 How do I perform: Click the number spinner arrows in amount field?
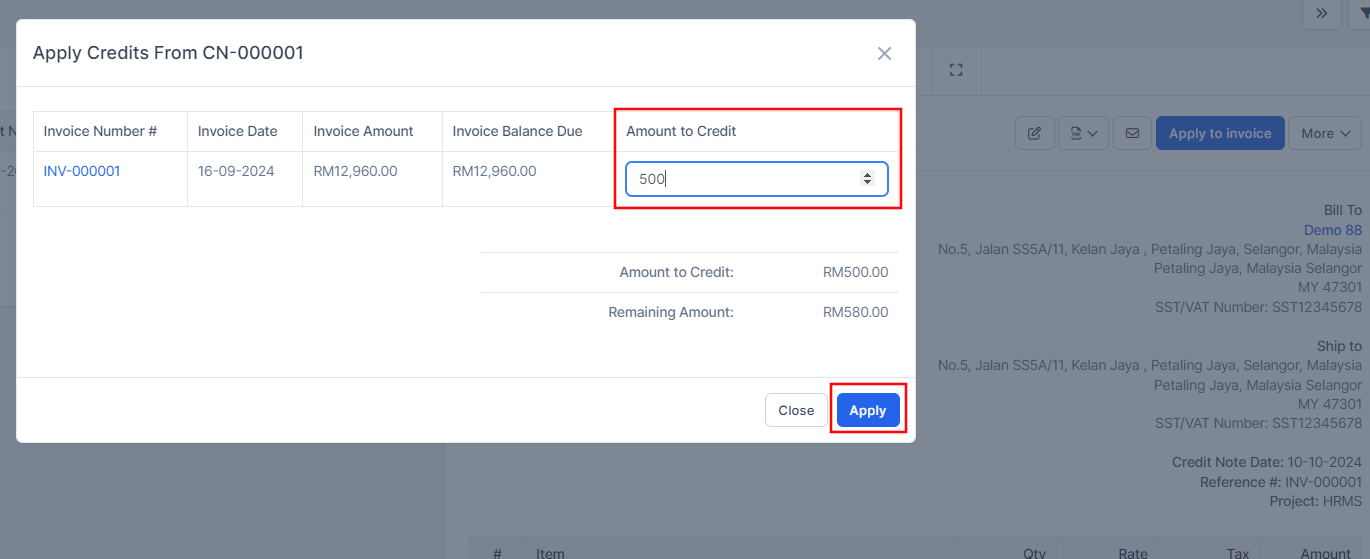[x=867, y=179]
